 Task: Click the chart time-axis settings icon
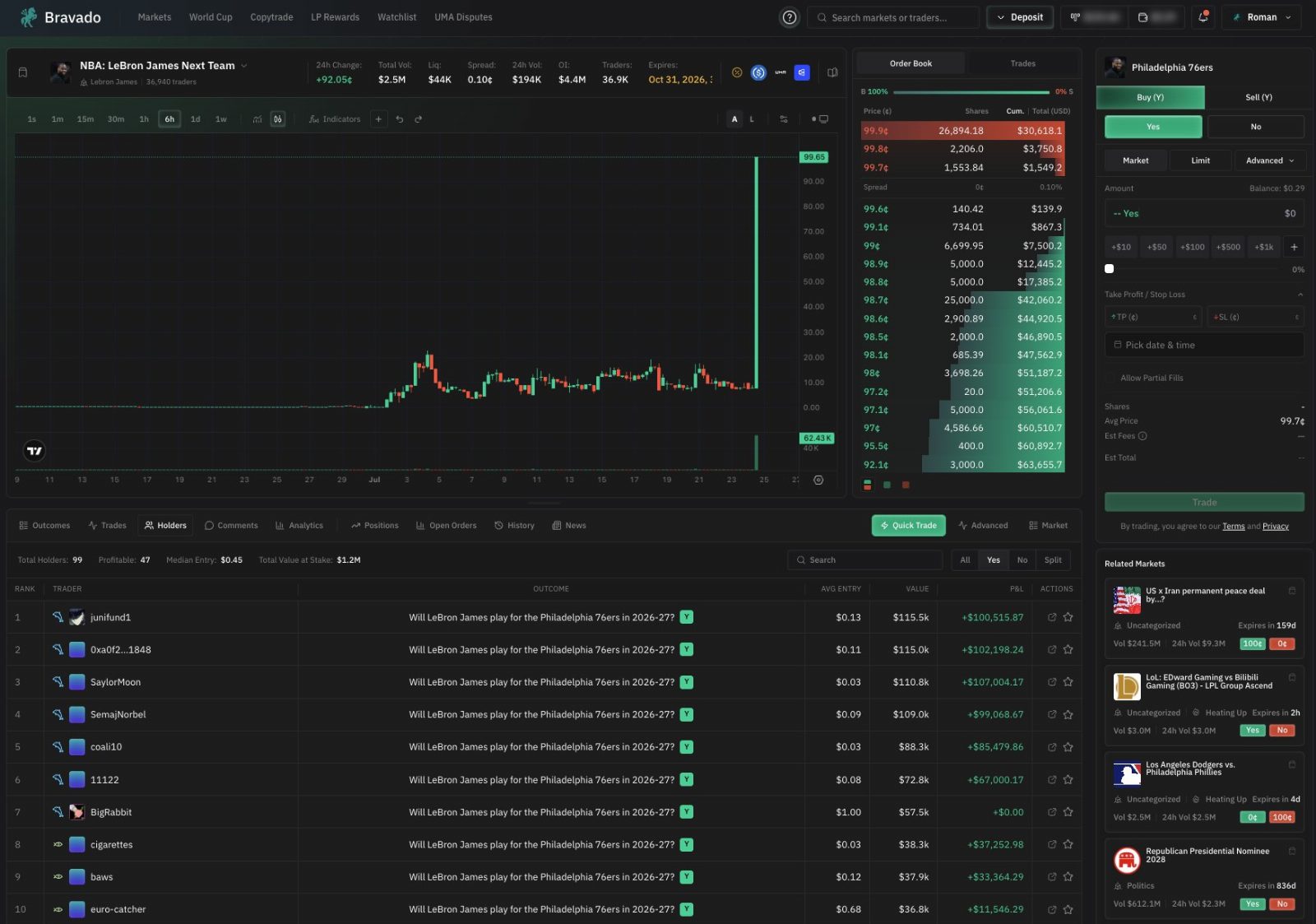click(x=818, y=480)
